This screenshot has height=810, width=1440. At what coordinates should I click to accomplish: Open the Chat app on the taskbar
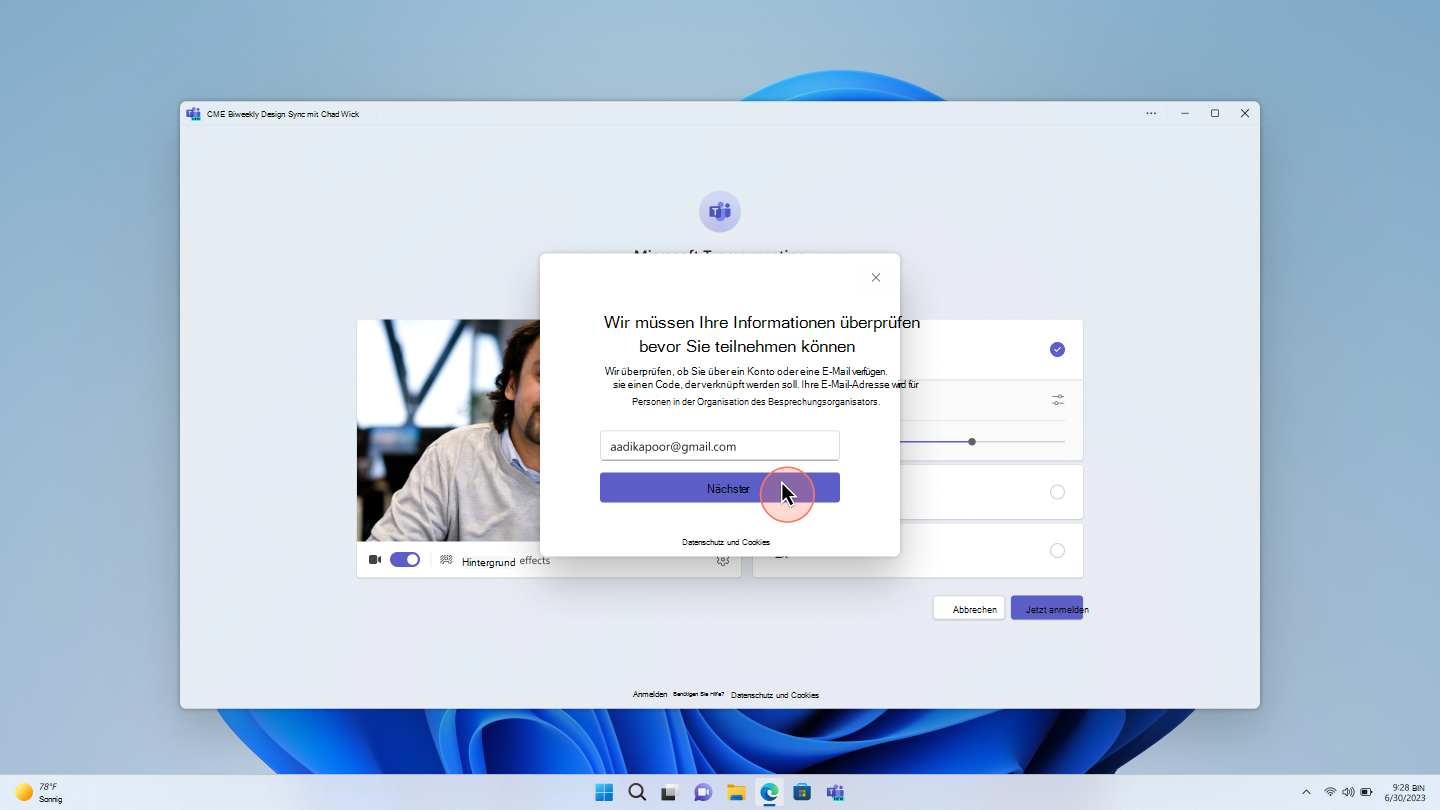[703, 792]
